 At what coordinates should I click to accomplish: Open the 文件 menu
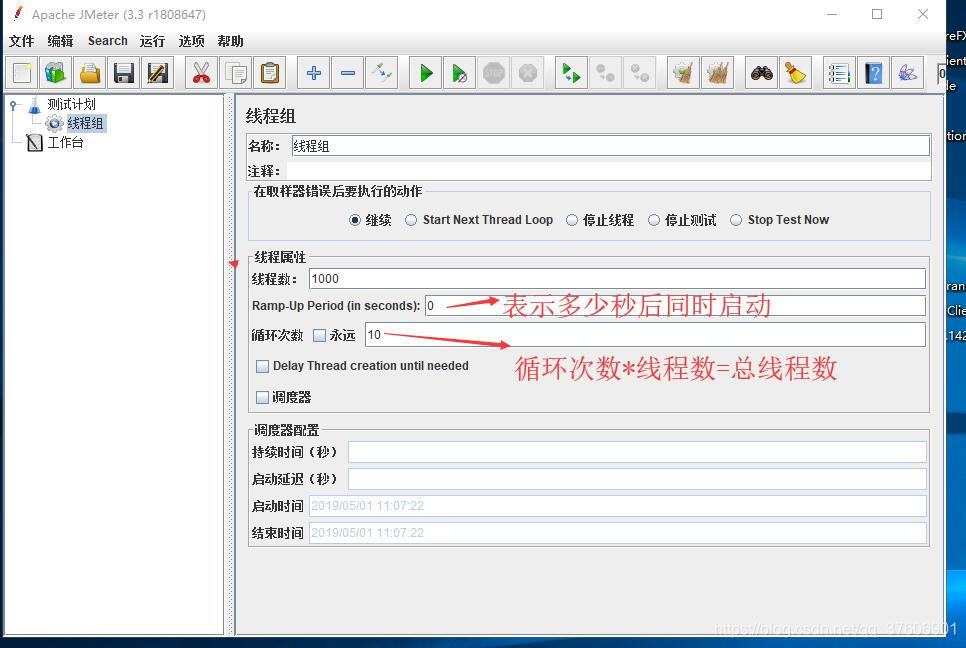click(x=22, y=41)
